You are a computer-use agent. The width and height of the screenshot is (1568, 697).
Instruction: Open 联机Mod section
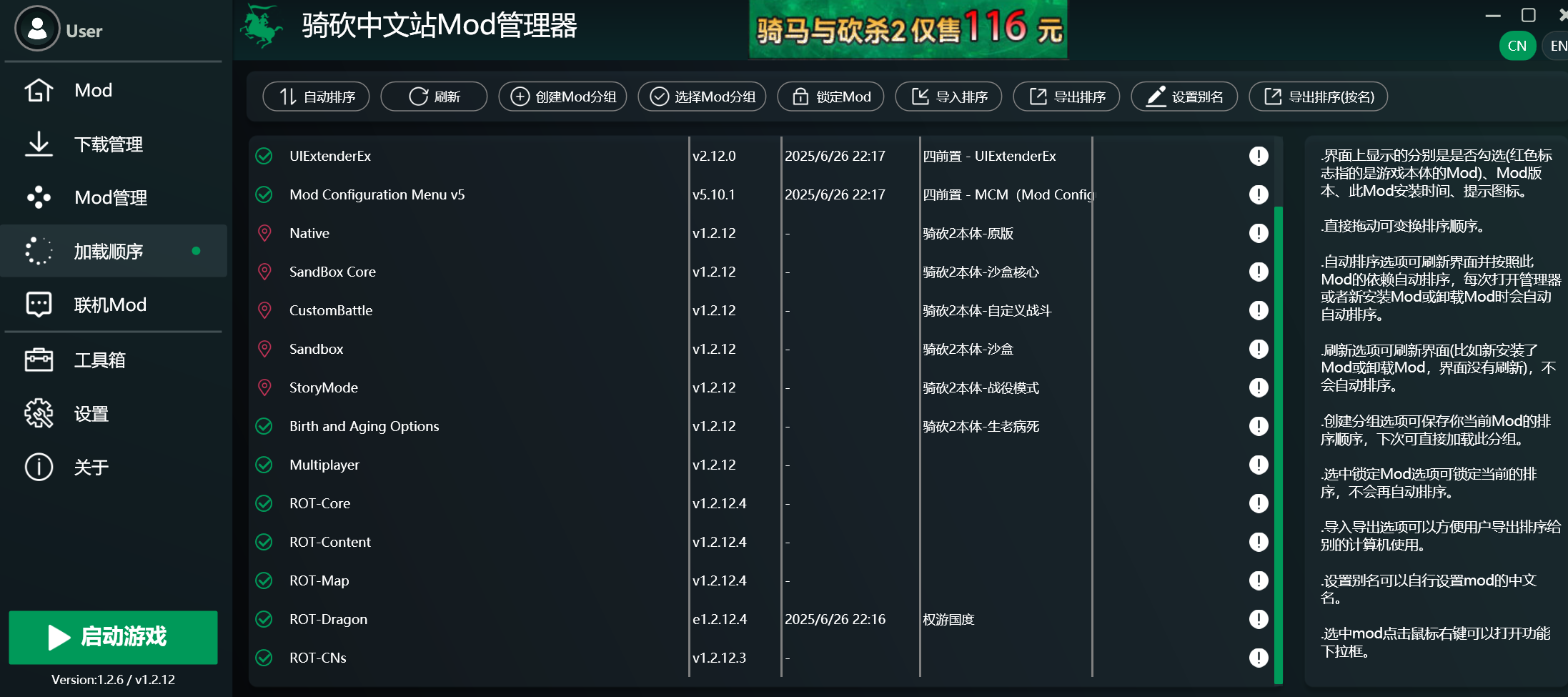[x=114, y=305]
